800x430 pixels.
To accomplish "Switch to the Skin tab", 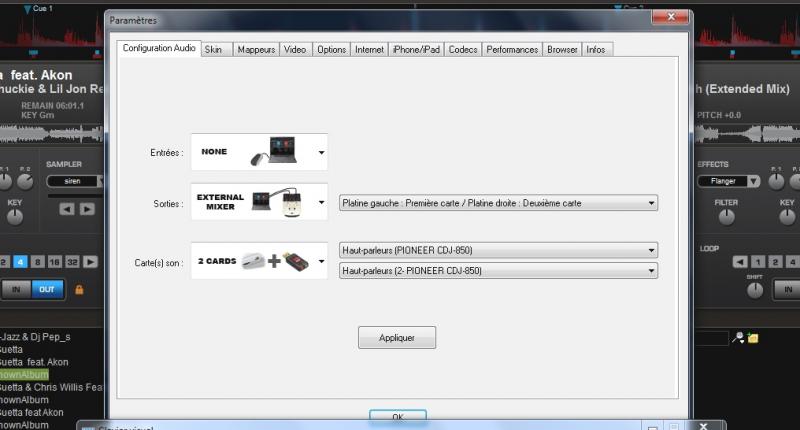I will [213, 49].
